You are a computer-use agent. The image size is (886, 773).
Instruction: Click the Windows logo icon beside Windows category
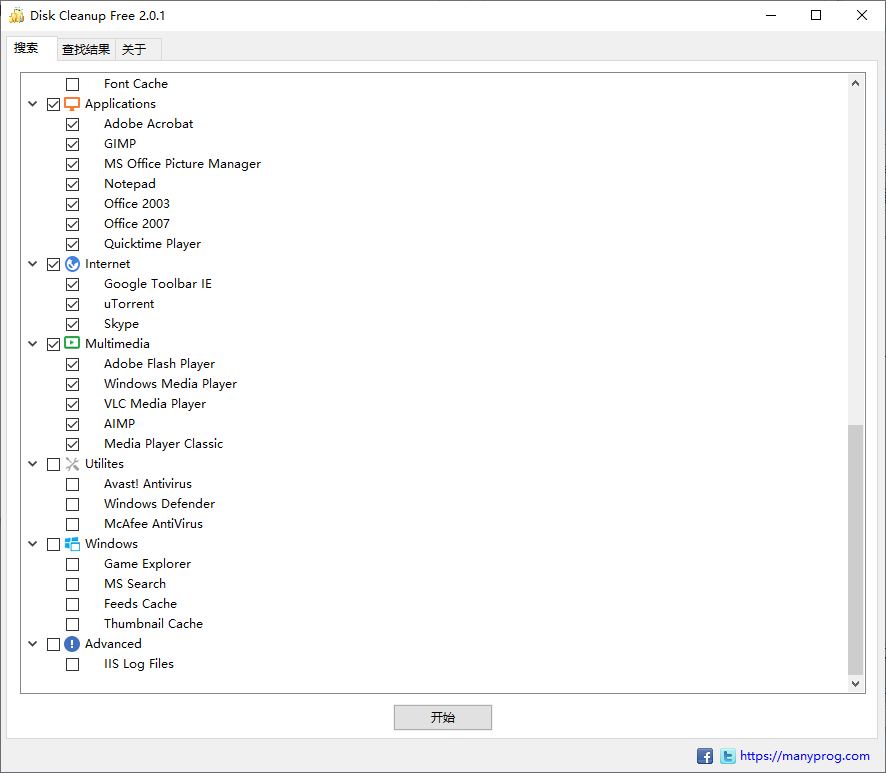tap(71, 543)
